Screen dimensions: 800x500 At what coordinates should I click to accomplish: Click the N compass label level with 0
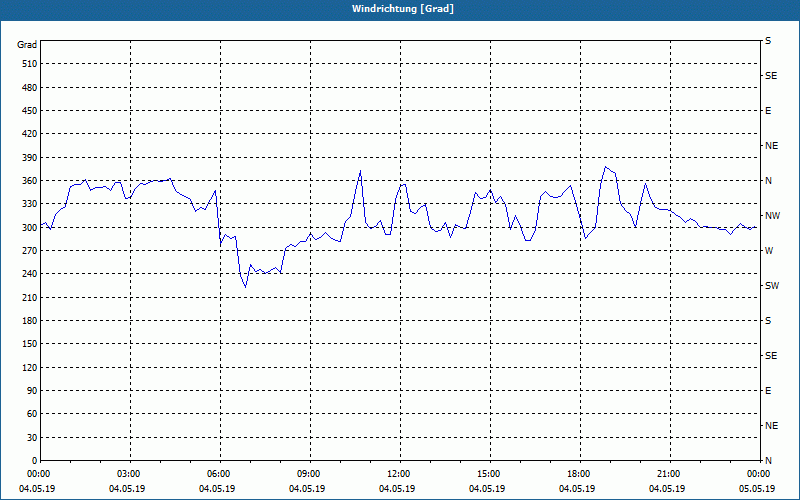pyautogui.click(x=769, y=460)
